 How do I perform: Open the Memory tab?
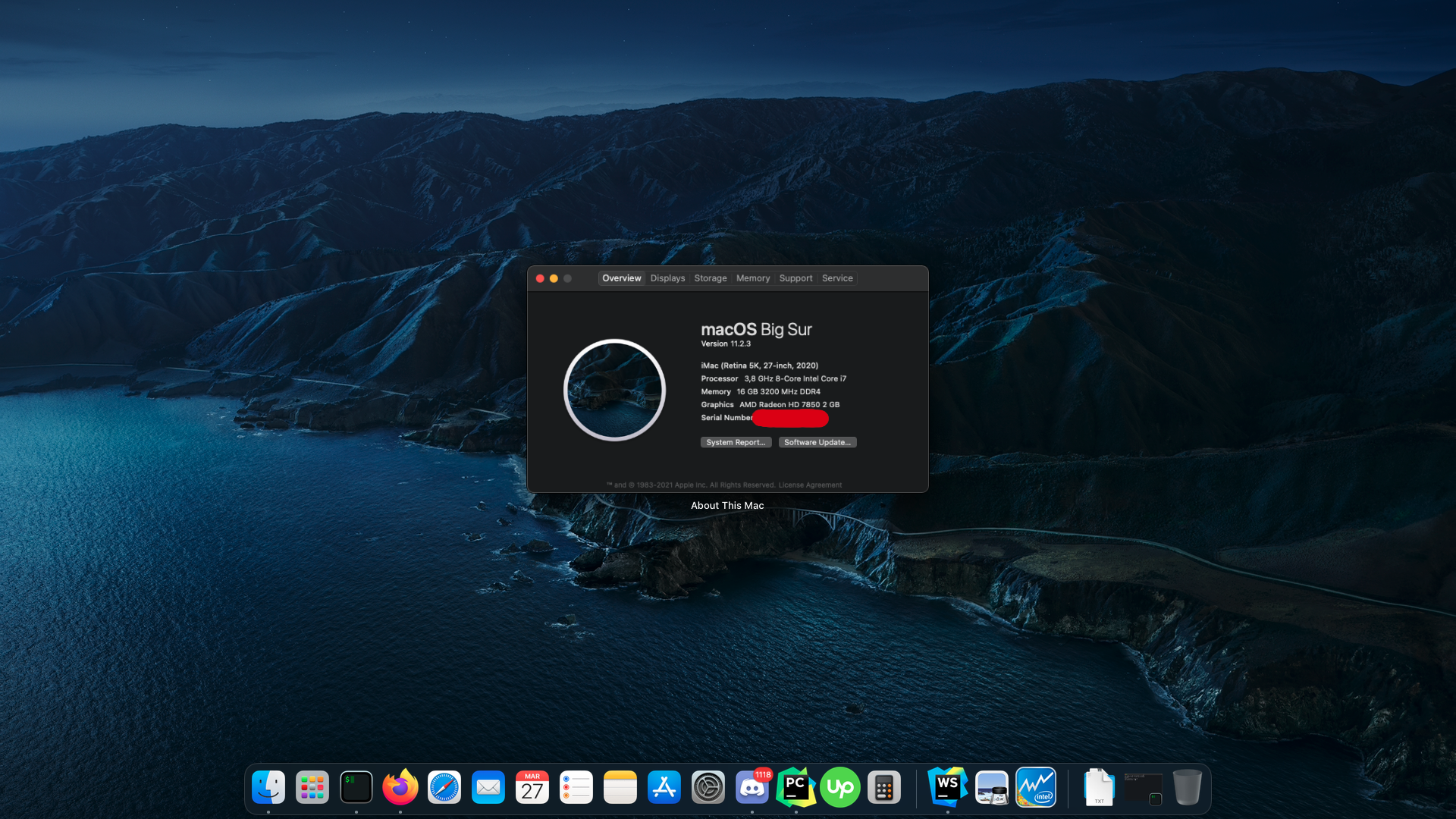753,278
